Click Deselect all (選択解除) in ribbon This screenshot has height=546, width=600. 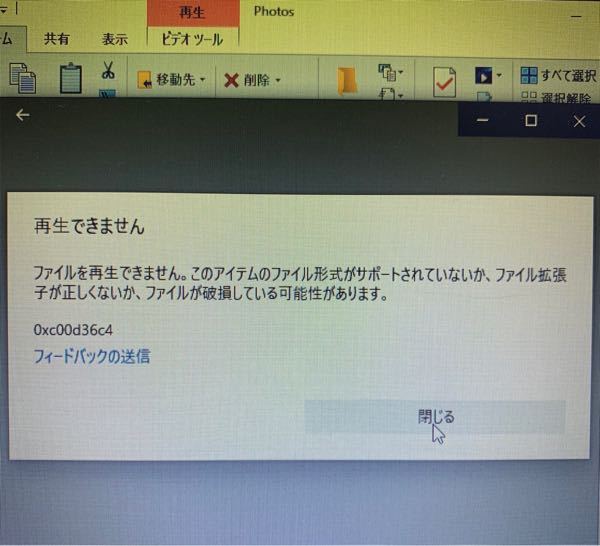pyautogui.click(x=555, y=97)
